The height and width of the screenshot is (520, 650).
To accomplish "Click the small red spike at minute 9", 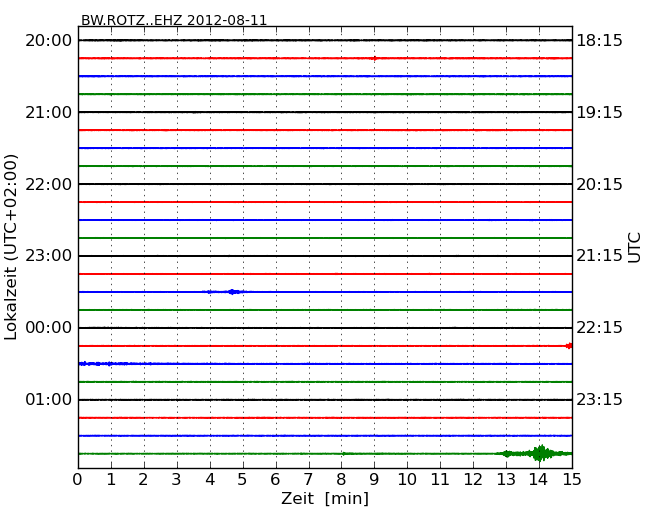I will [374, 58].
